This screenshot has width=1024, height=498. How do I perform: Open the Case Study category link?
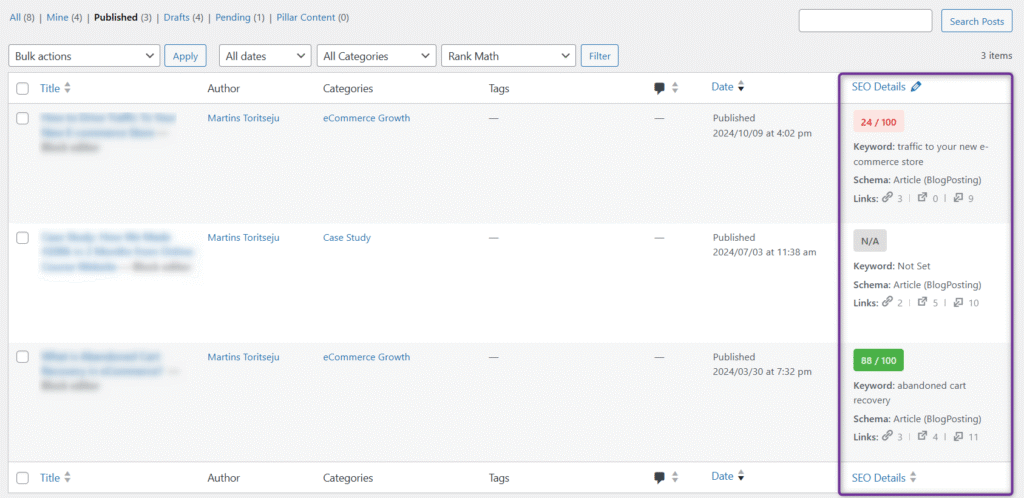click(x=347, y=238)
